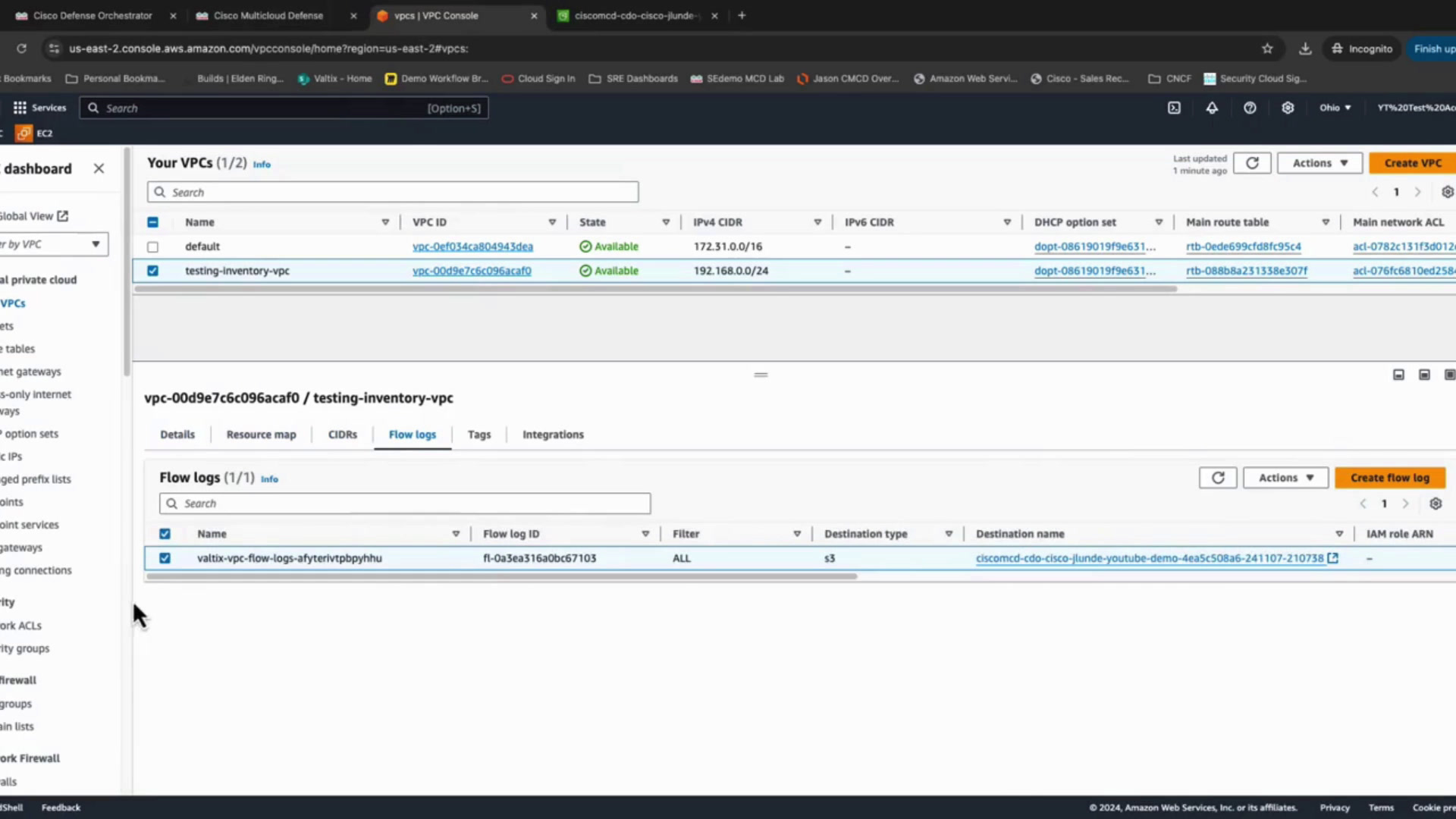Open AWS help question mark icon
This screenshot has width=1456, height=819.
click(x=1250, y=108)
